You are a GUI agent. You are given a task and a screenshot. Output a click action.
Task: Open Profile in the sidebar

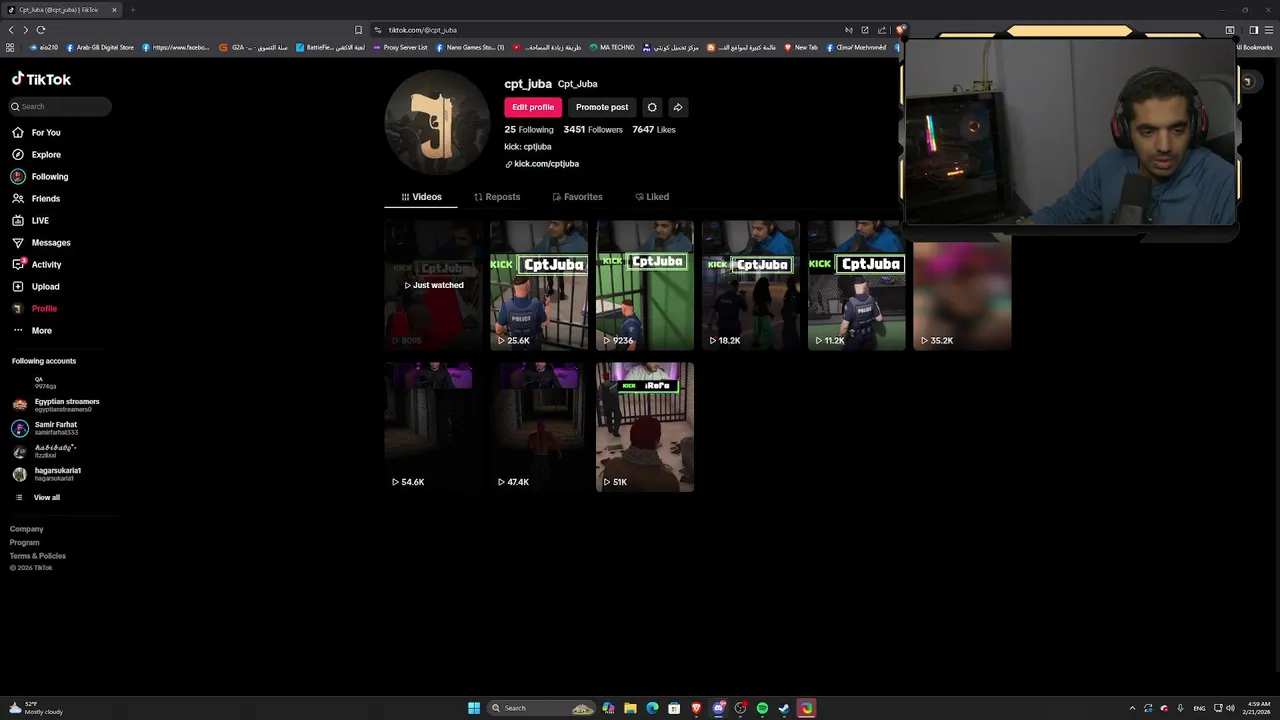34,308
